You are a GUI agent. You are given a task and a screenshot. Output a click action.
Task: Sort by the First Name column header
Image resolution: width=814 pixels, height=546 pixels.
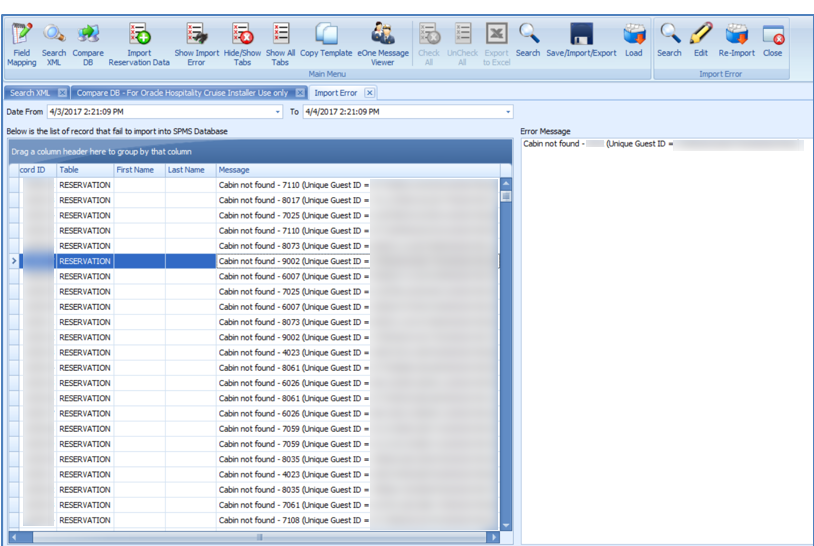pyautogui.click(x=140, y=170)
